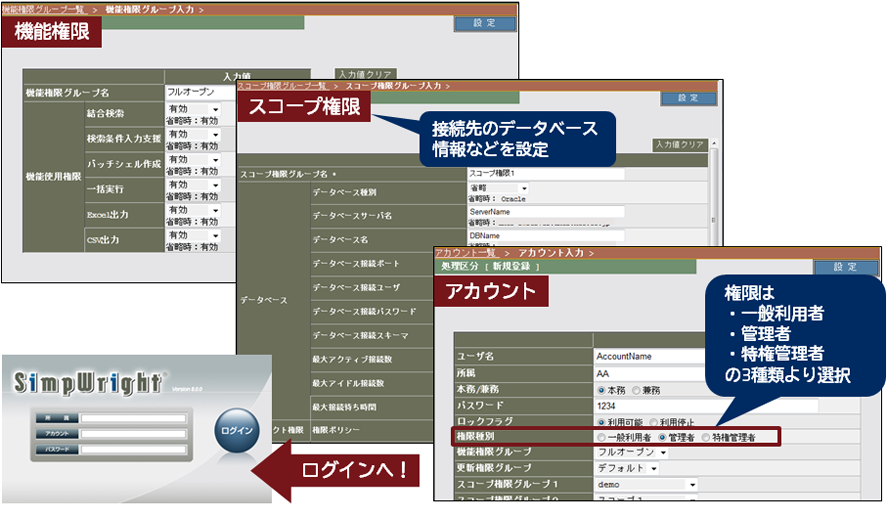Click 最大接続待ち時間 label
The width and height of the screenshot is (890, 506).
[345, 407]
